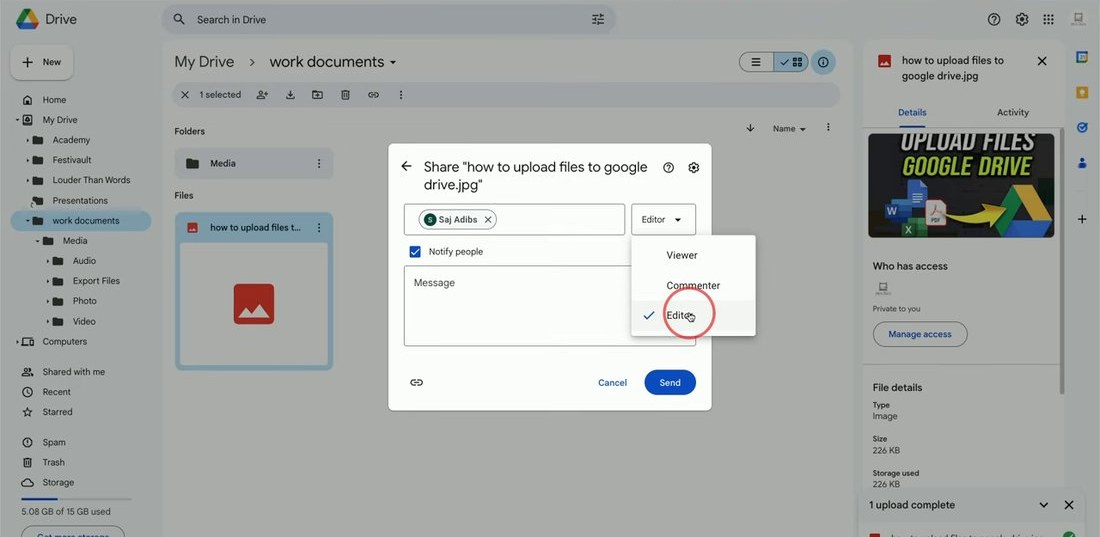Switch to grid layout view
1100x537 pixels.
[x=791, y=62]
